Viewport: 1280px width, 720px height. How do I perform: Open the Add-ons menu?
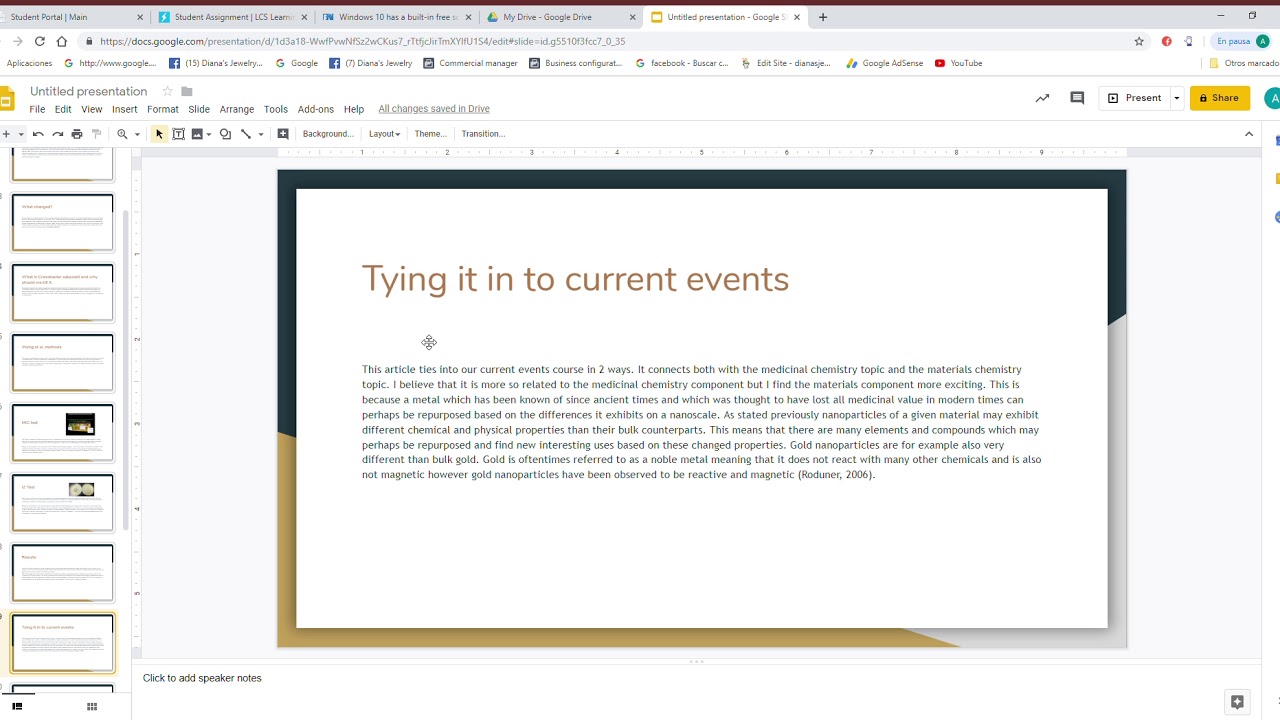316,109
